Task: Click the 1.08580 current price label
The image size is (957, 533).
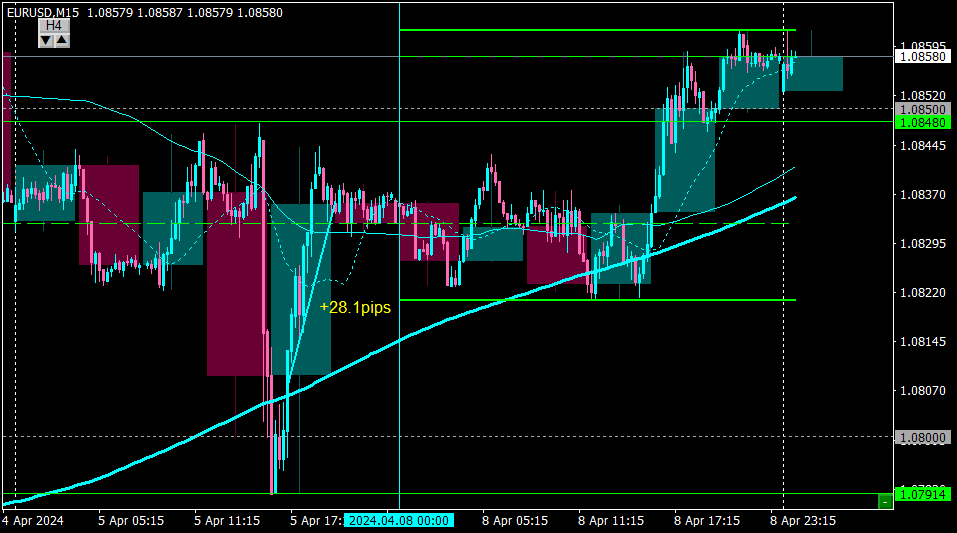Action: click(923, 57)
